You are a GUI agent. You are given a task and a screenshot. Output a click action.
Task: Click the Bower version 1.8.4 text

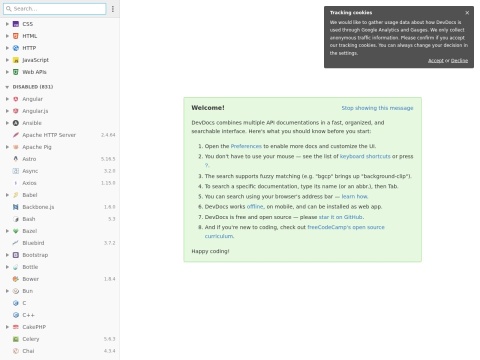109,279
